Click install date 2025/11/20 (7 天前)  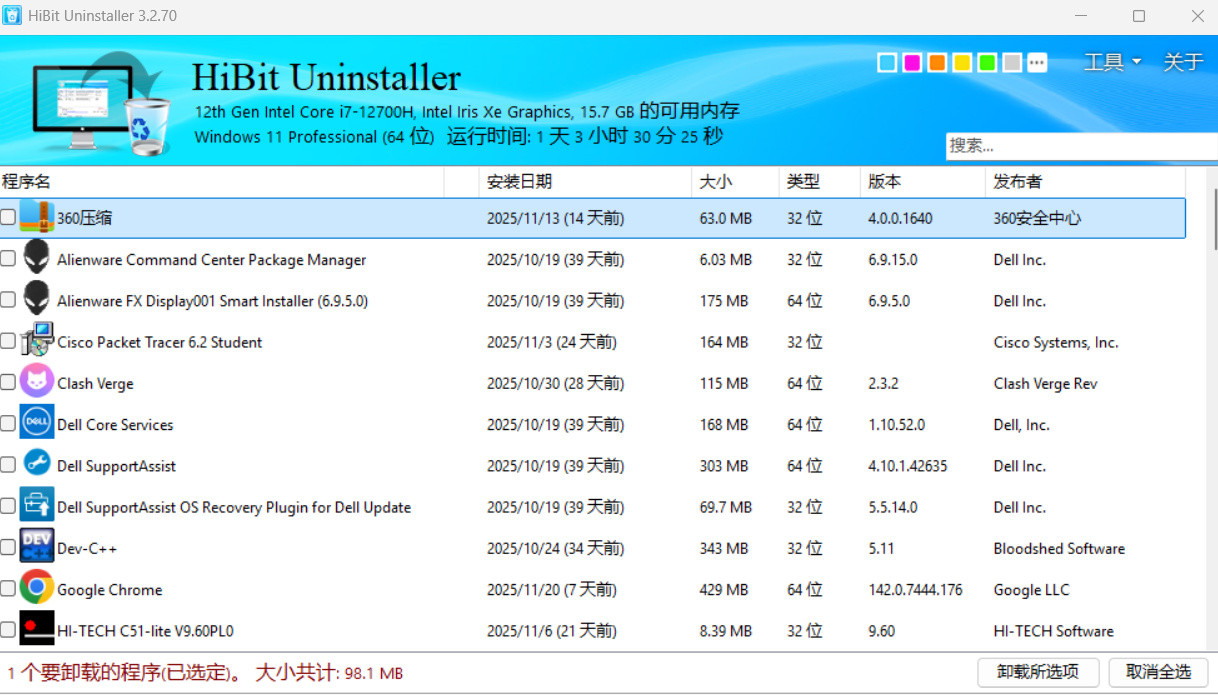(x=552, y=590)
